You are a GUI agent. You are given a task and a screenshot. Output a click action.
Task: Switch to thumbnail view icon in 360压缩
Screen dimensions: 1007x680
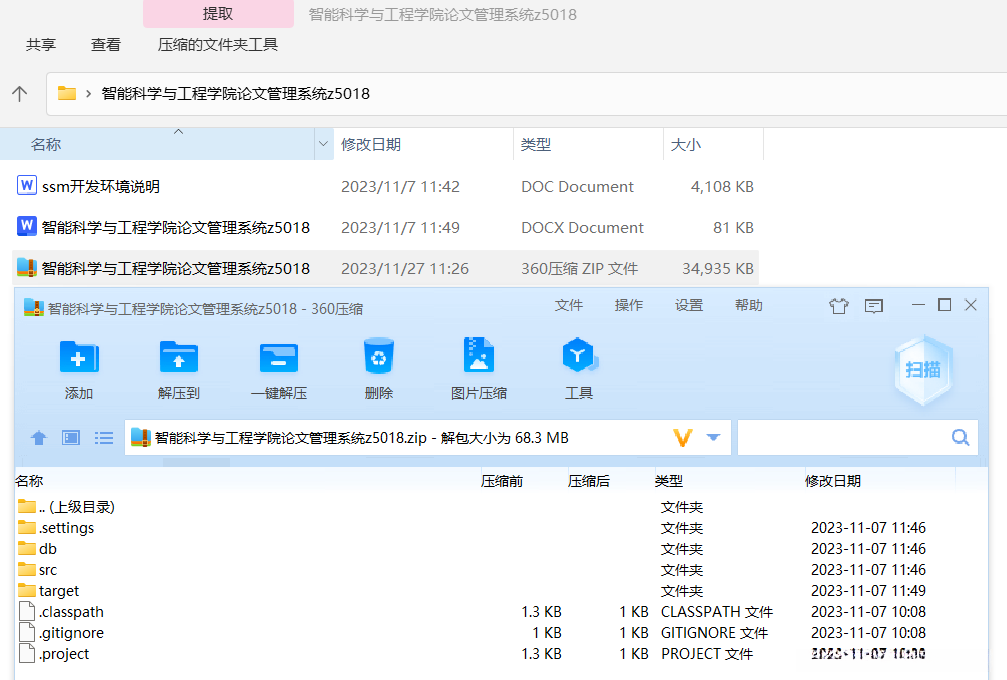tap(71, 438)
